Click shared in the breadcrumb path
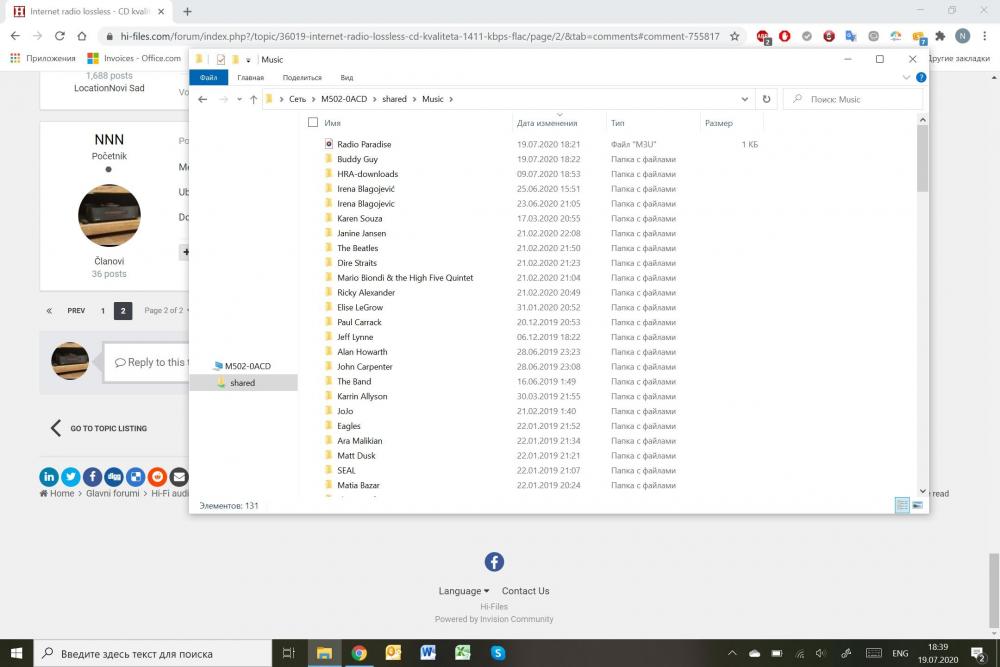The height and width of the screenshot is (667, 1000). (394, 99)
